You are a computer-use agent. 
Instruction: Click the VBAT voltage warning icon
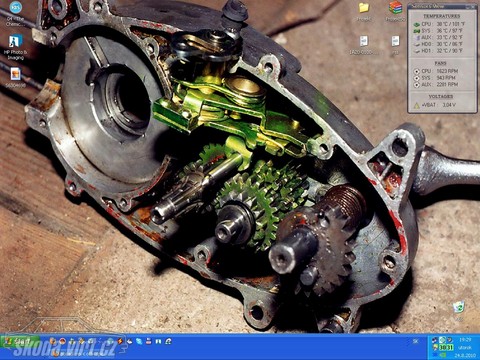tap(417, 105)
